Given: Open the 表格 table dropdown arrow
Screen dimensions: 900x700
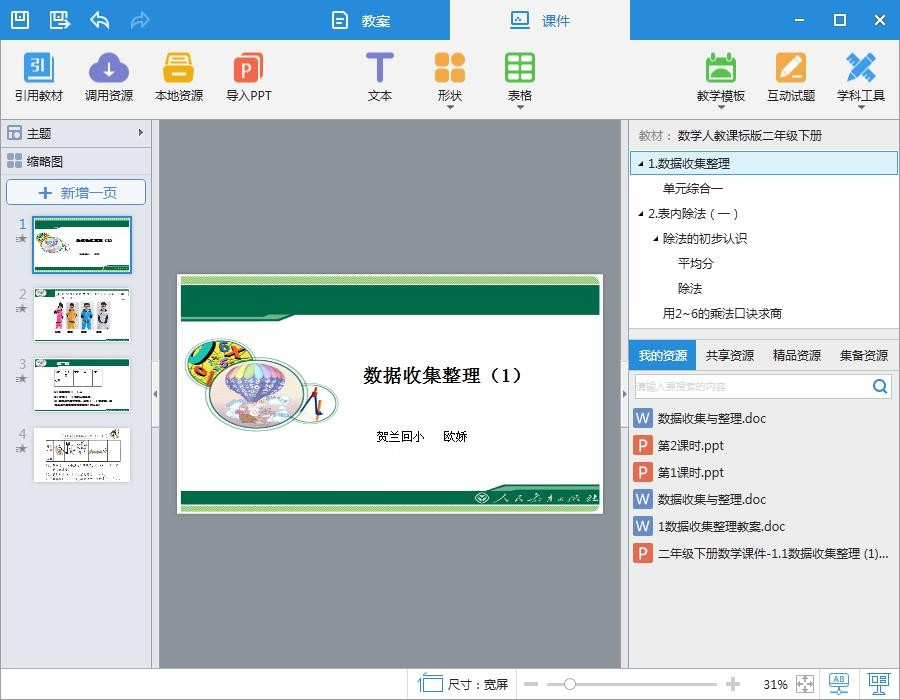Looking at the screenshot, I should click(519, 105).
